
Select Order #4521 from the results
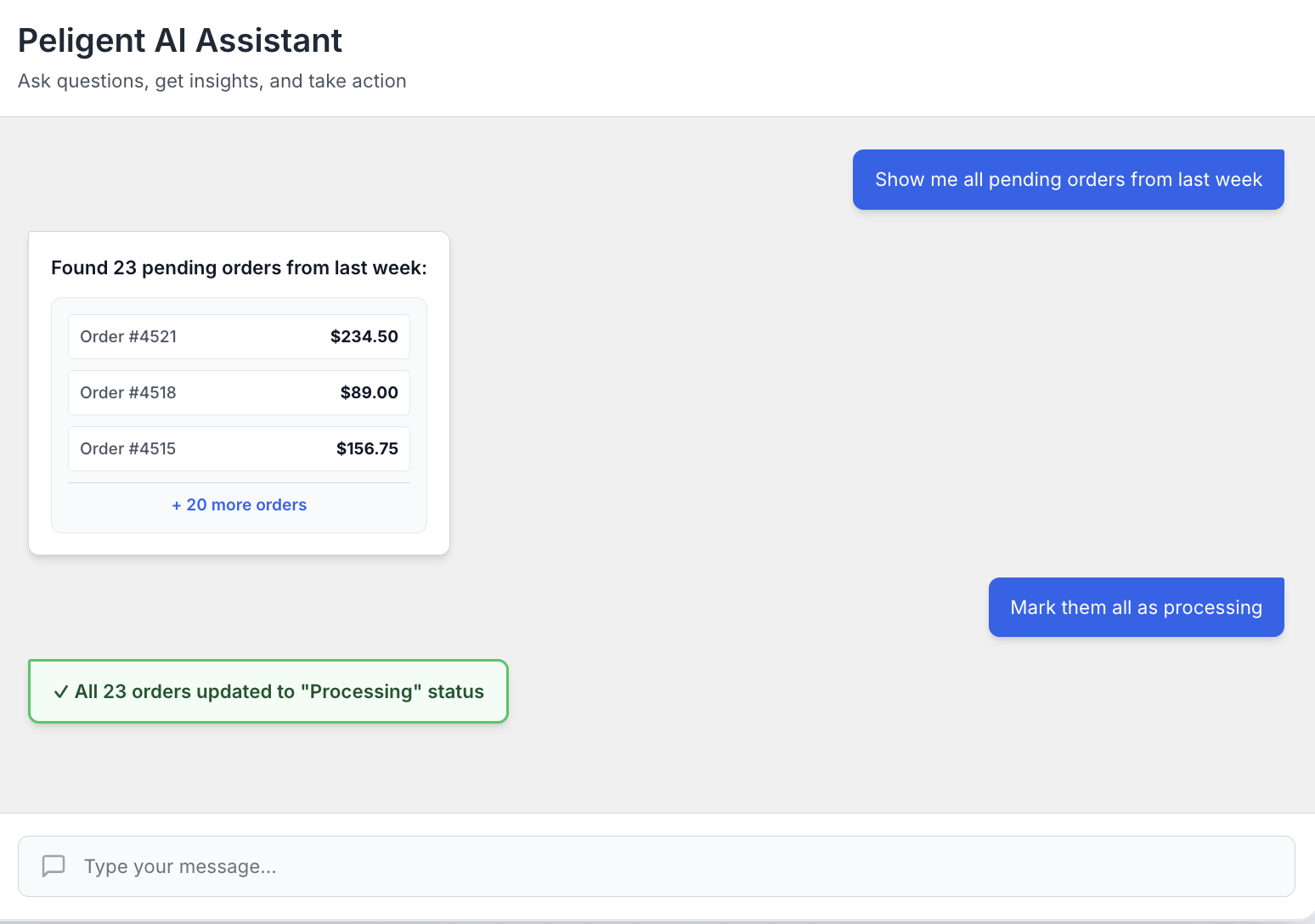coord(239,336)
